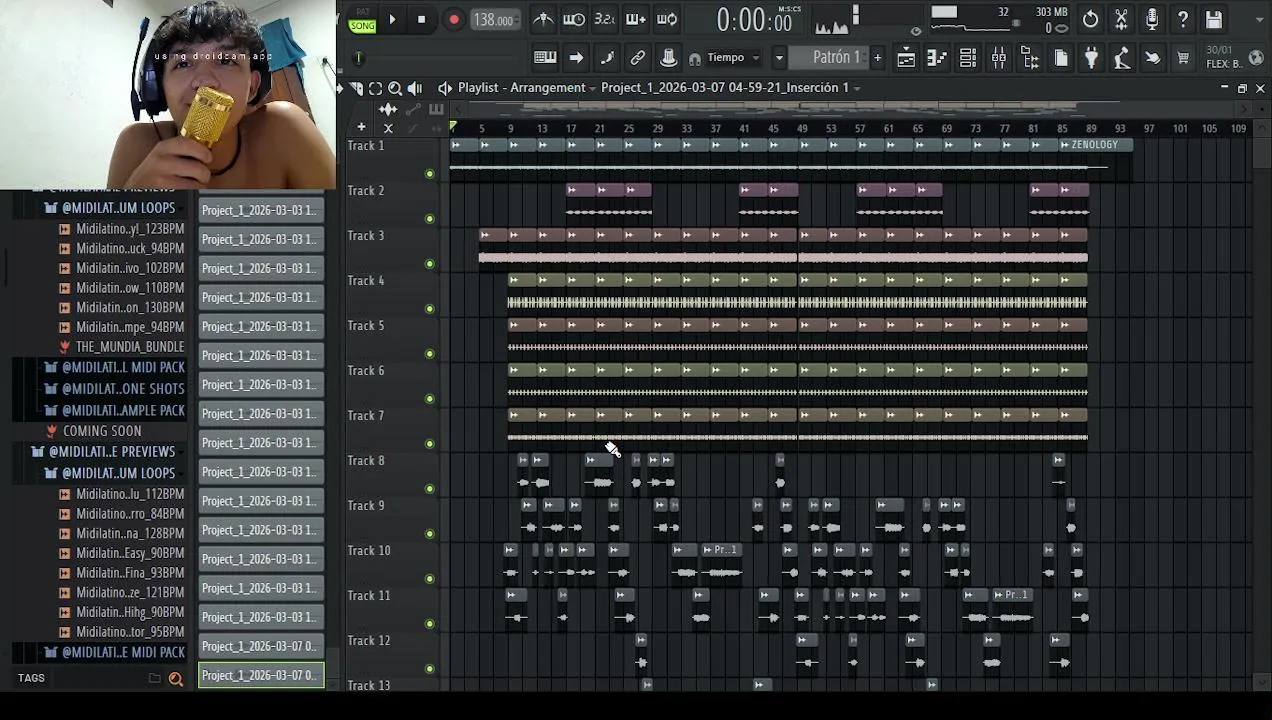Image resolution: width=1272 pixels, height=720 pixels.
Task: Open the Project_1 Inserción 1 dropdown
Action: point(730,88)
